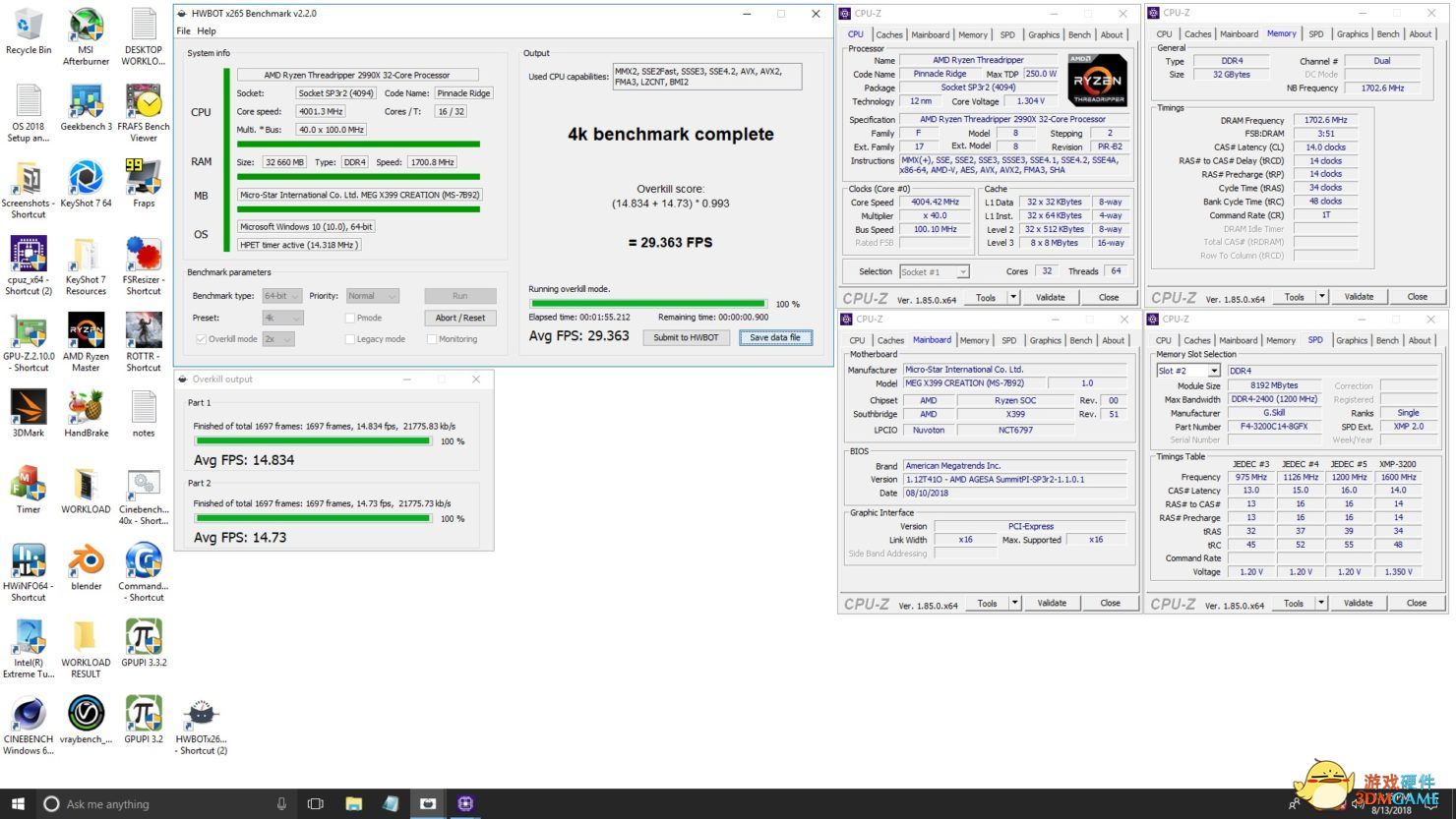Screen dimensions: 1456x819
Task: Select the Timer desktop icon
Action: tap(29, 491)
